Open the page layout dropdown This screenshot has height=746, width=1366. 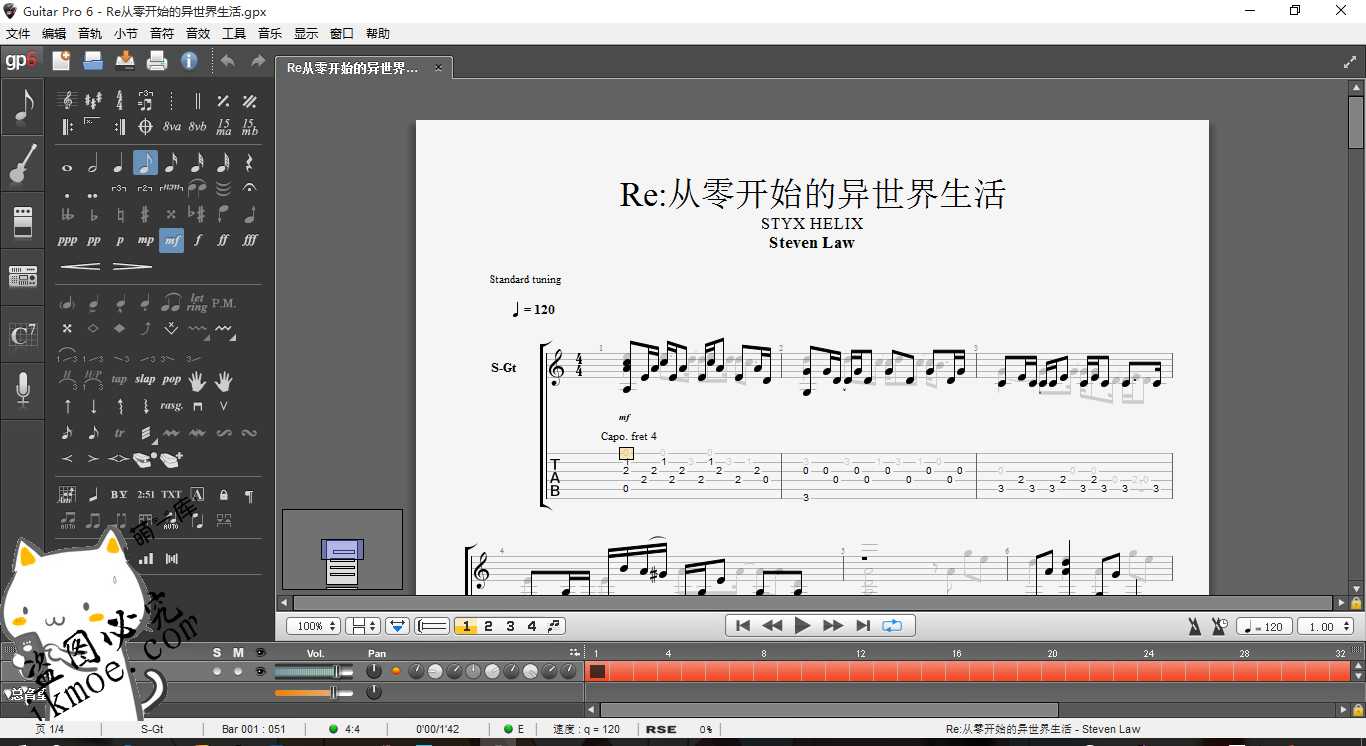point(363,626)
